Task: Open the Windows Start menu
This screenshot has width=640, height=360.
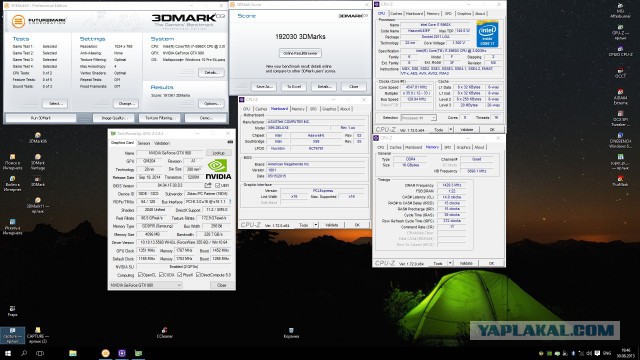Action: tap(7, 353)
